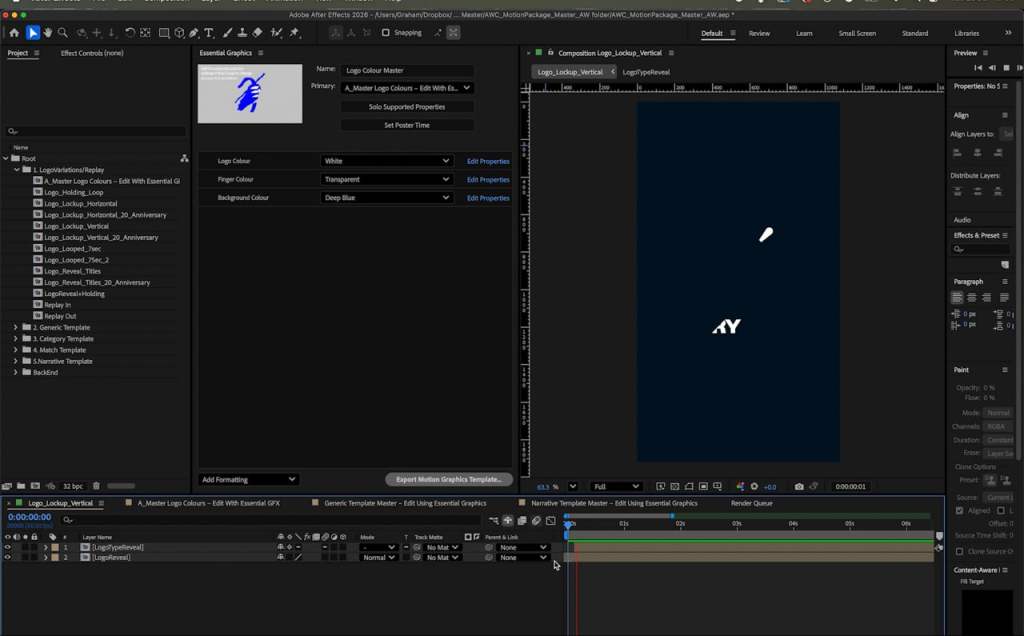
Task: Open the Project panel menu icon
Action: point(37,53)
